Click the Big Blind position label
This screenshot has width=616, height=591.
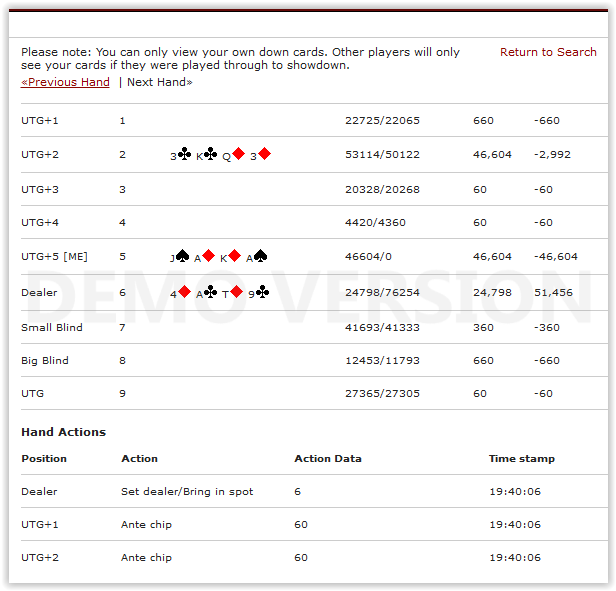pyautogui.click(x=45, y=360)
